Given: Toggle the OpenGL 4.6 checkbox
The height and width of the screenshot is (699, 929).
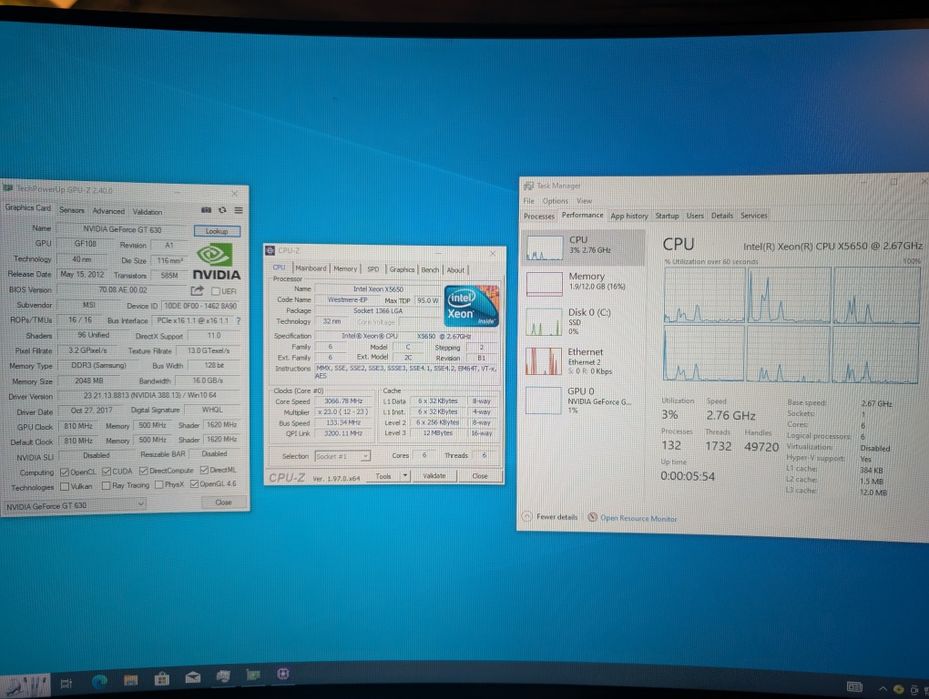Looking at the screenshot, I should coord(194,484).
